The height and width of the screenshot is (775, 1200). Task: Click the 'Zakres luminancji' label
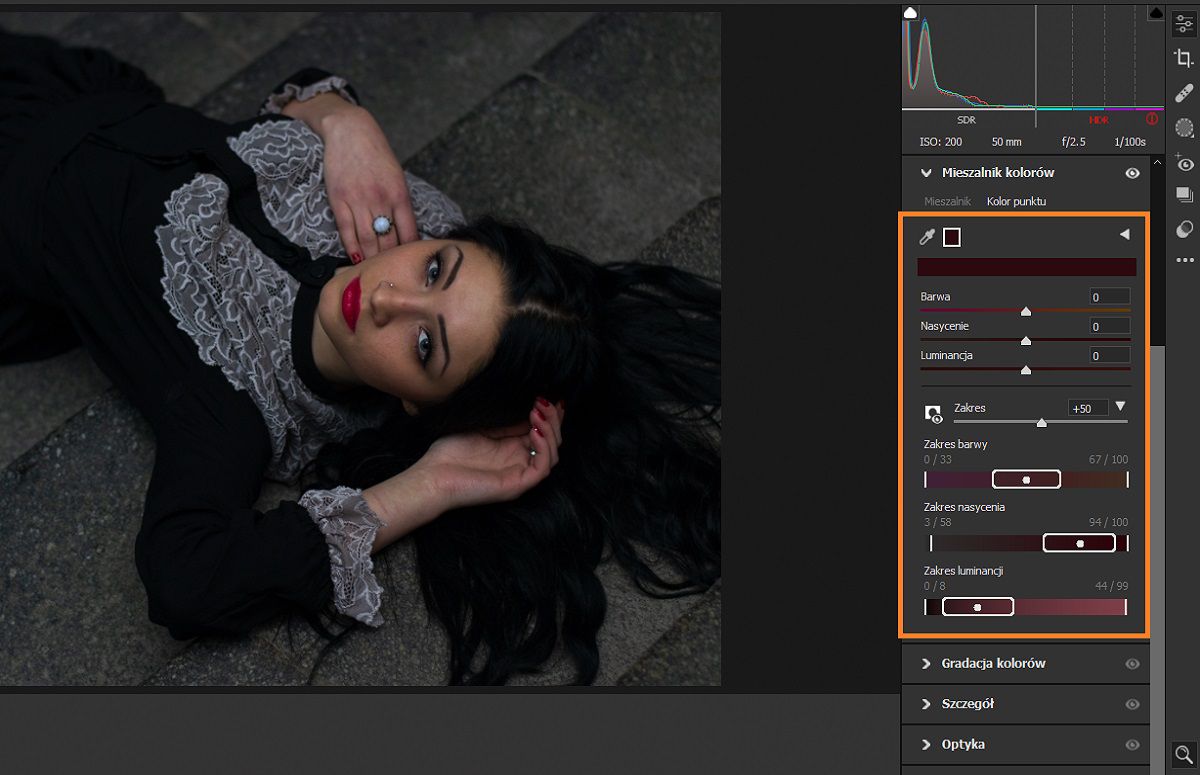(x=963, y=571)
